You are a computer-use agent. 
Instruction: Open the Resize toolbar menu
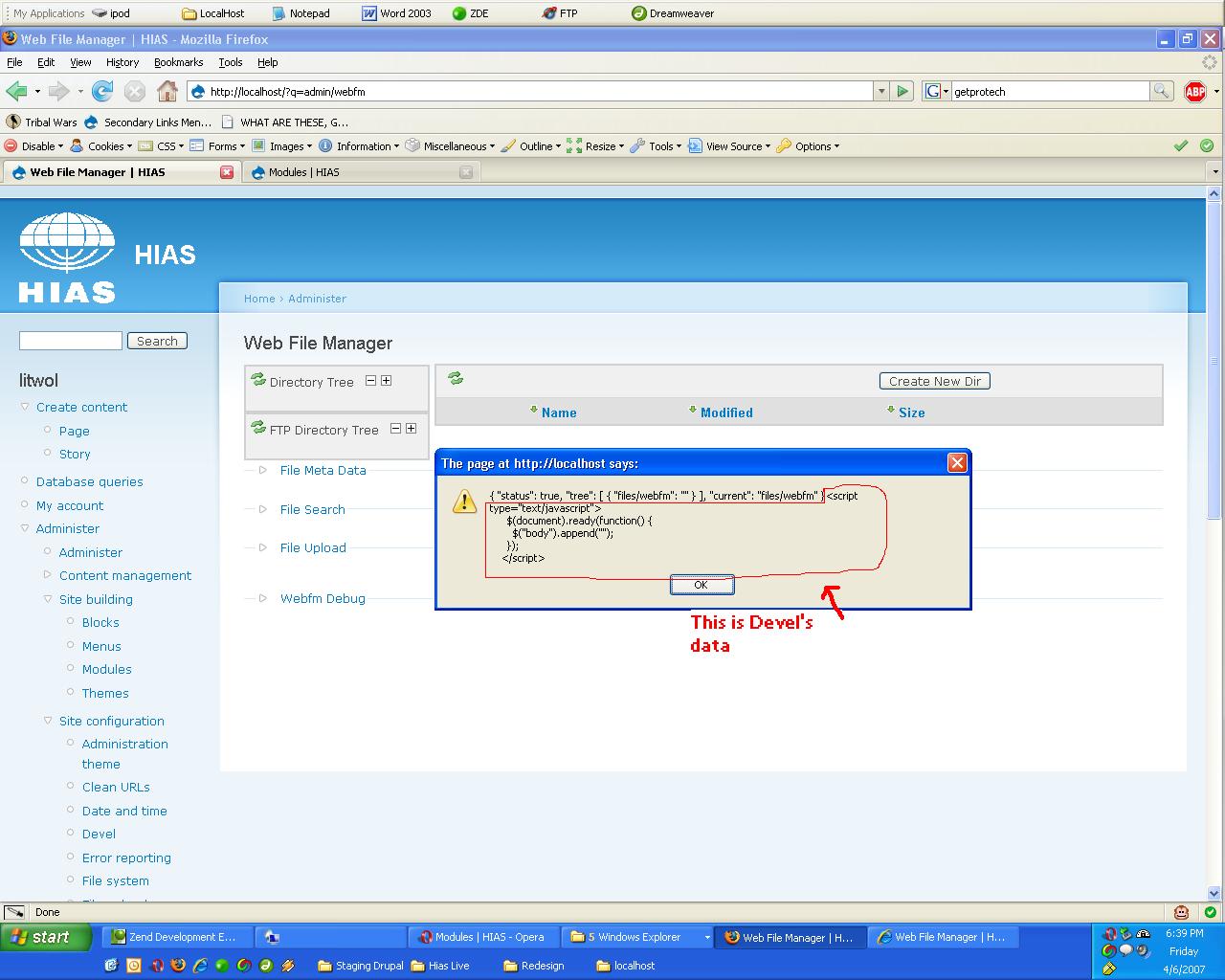pyautogui.click(x=594, y=146)
